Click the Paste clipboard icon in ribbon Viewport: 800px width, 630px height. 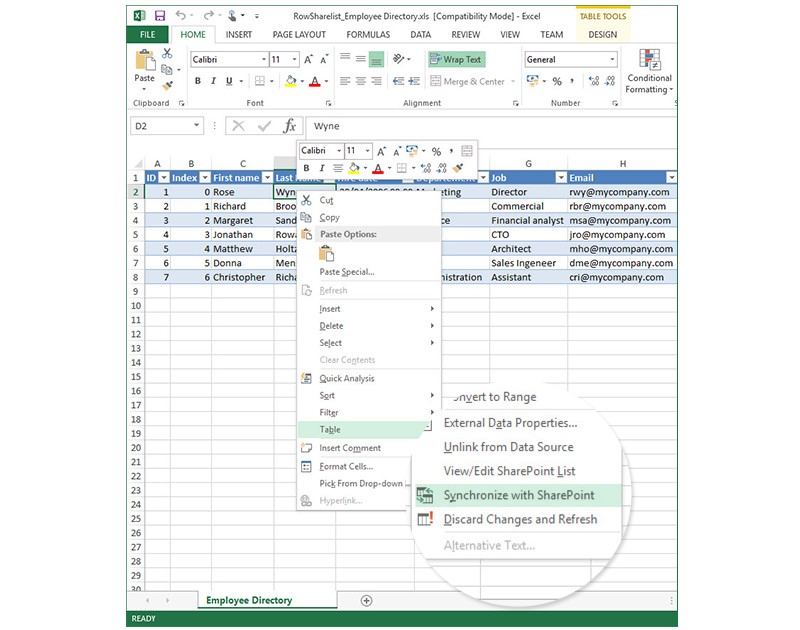(x=145, y=61)
